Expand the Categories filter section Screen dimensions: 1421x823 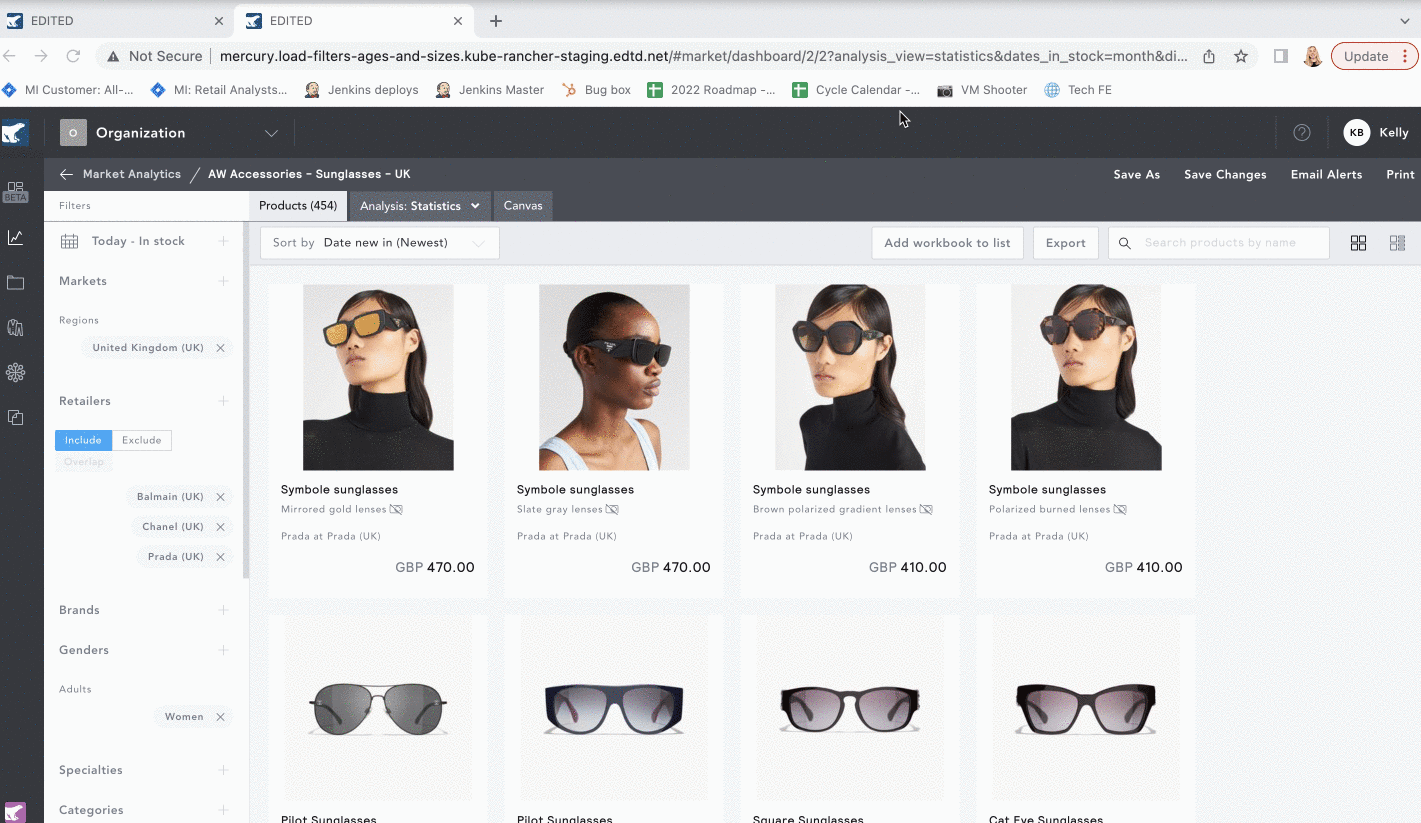(x=223, y=810)
